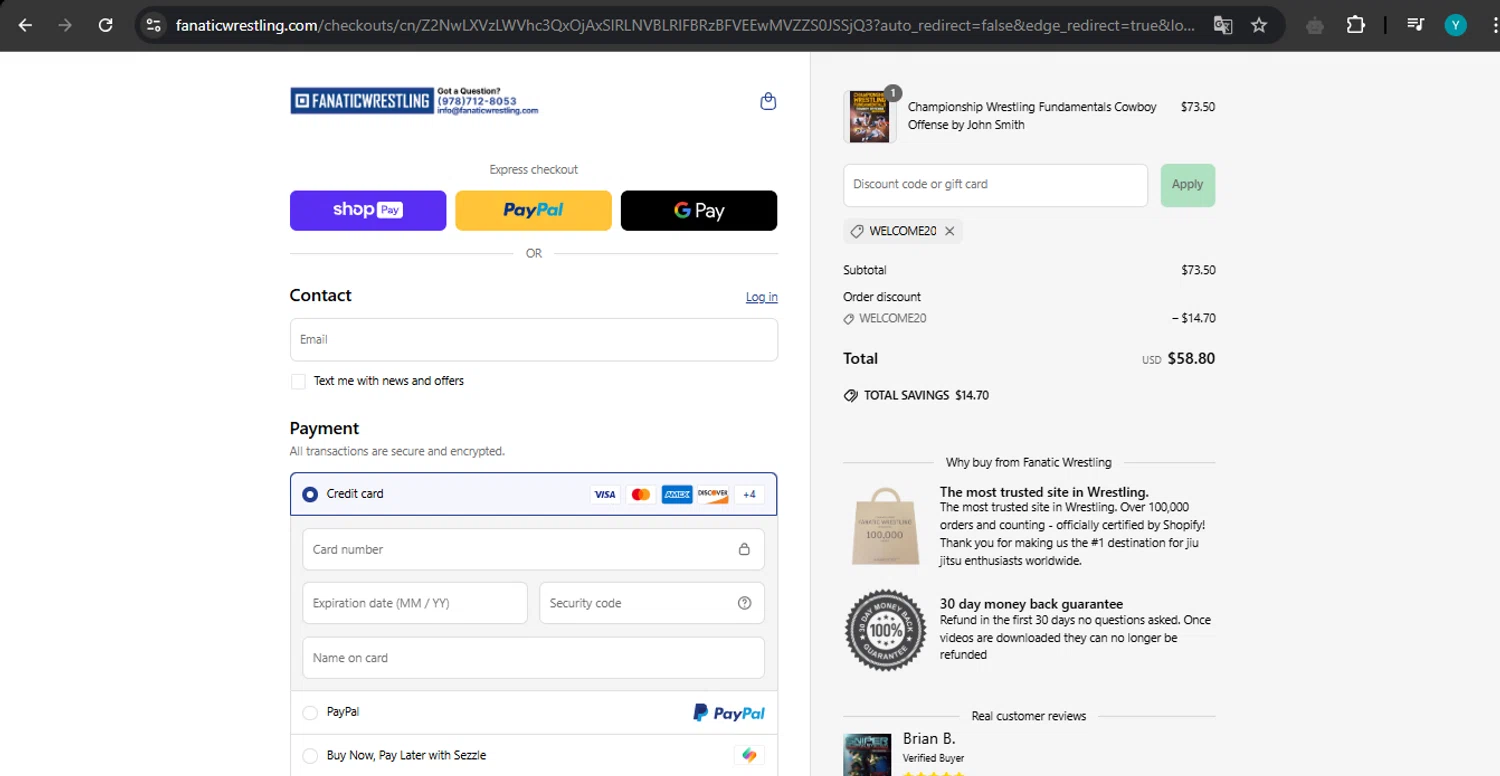1500x776 pixels.
Task: Reload the checkout page
Action: pyautogui.click(x=105, y=25)
